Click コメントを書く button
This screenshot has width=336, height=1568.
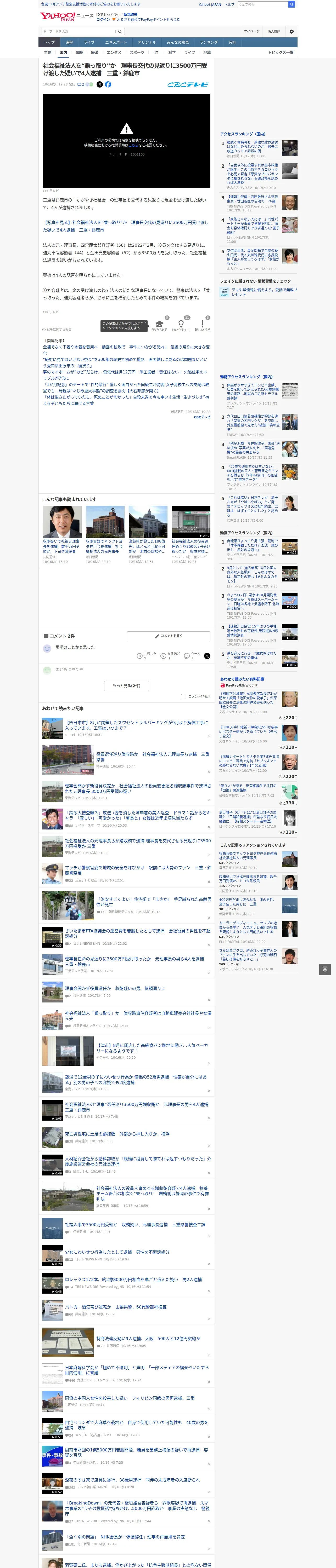(x=168, y=636)
